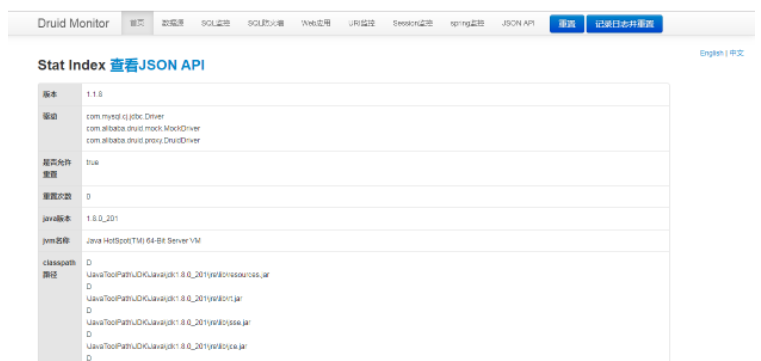Click the Druid Monitor brand title

(73, 23)
